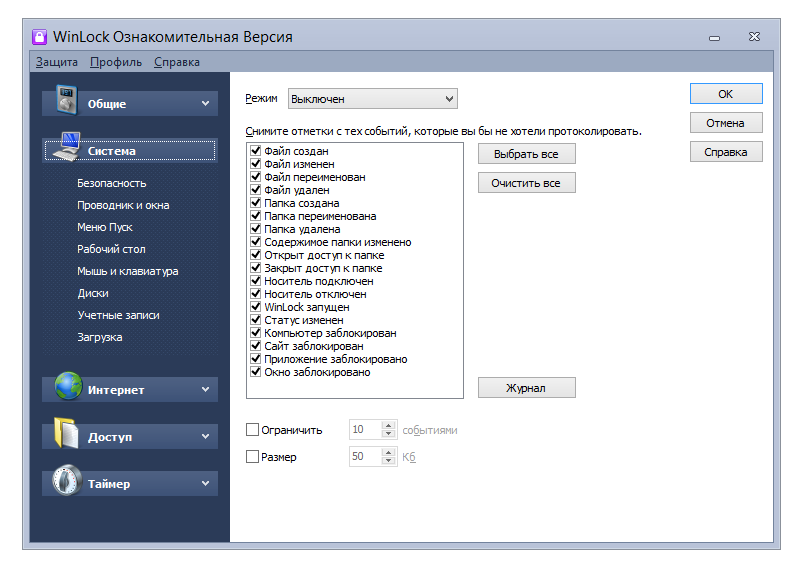Increase the событиями limit spinner value
The height and width of the screenshot is (563, 795).
tap(389, 426)
